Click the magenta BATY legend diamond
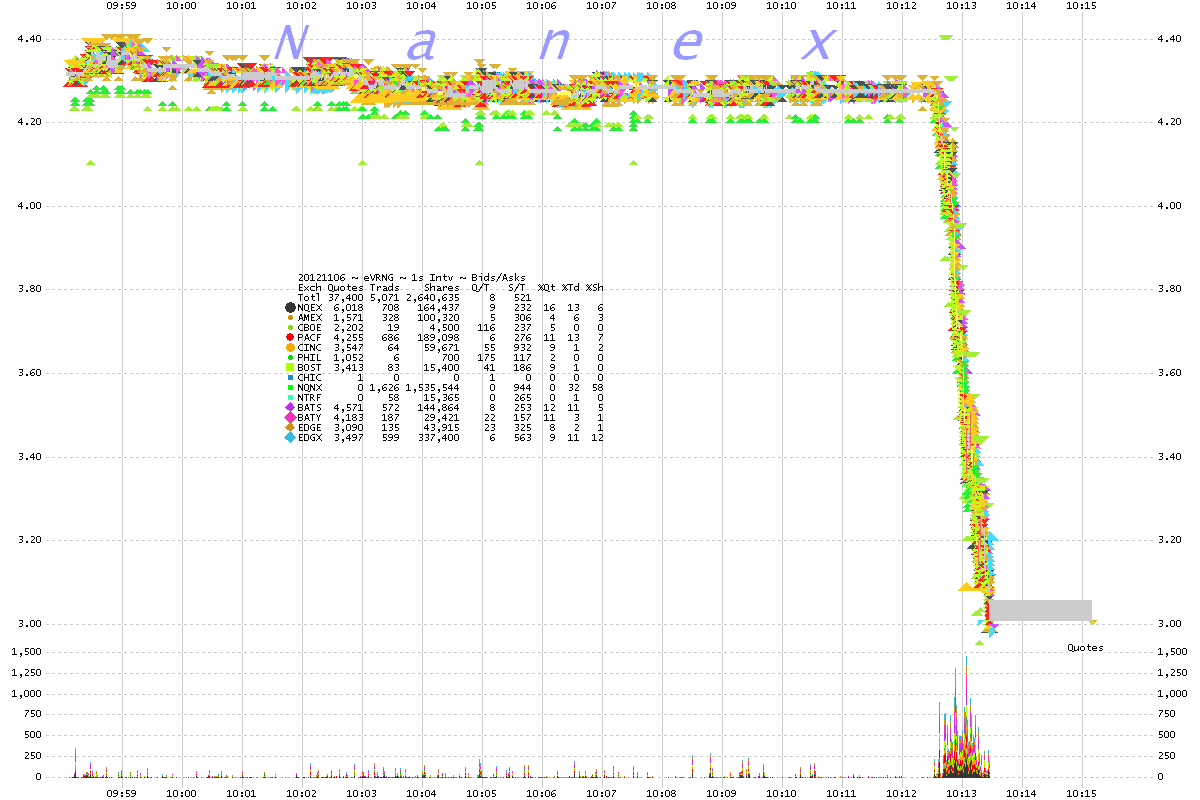Screen dimensions: 1200x800 290,417
